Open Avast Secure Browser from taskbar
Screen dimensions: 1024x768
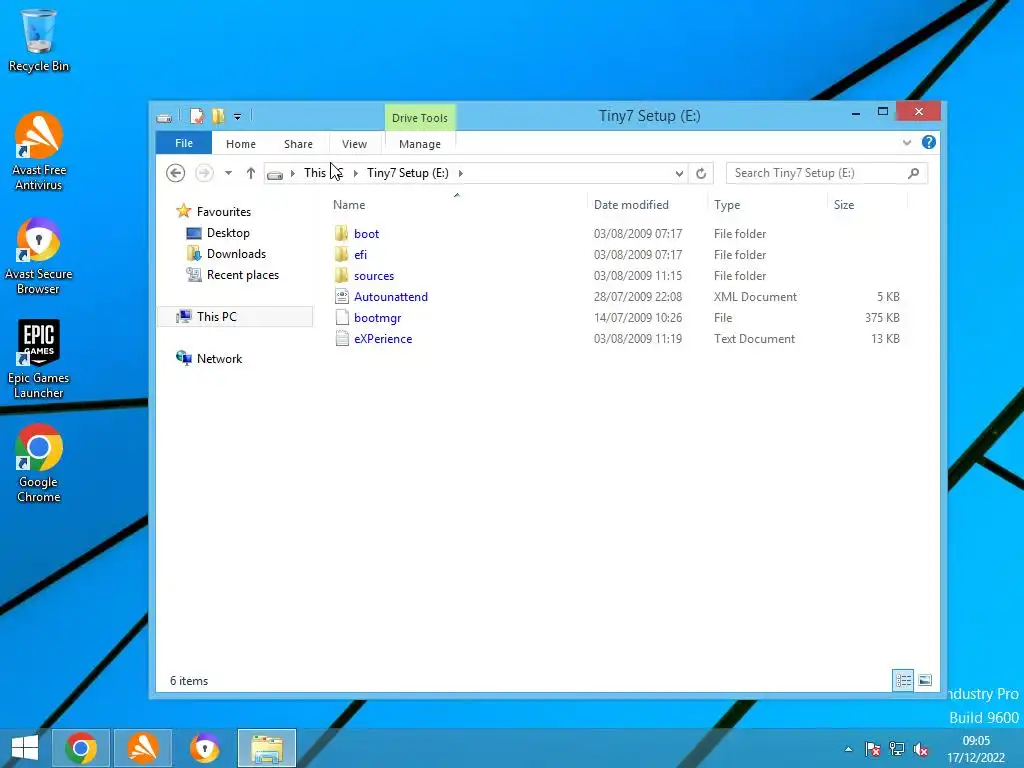(x=204, y=748)
